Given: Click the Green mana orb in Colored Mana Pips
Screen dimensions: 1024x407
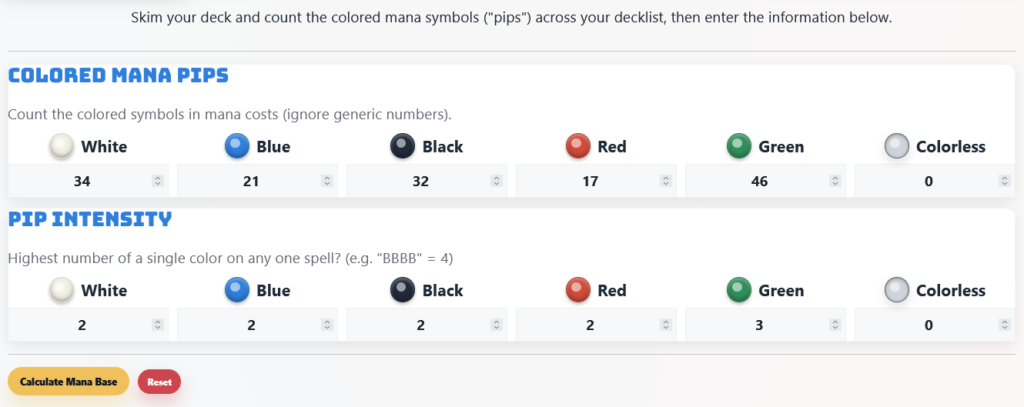Looking at the screenshot, I should pos(739,147).
